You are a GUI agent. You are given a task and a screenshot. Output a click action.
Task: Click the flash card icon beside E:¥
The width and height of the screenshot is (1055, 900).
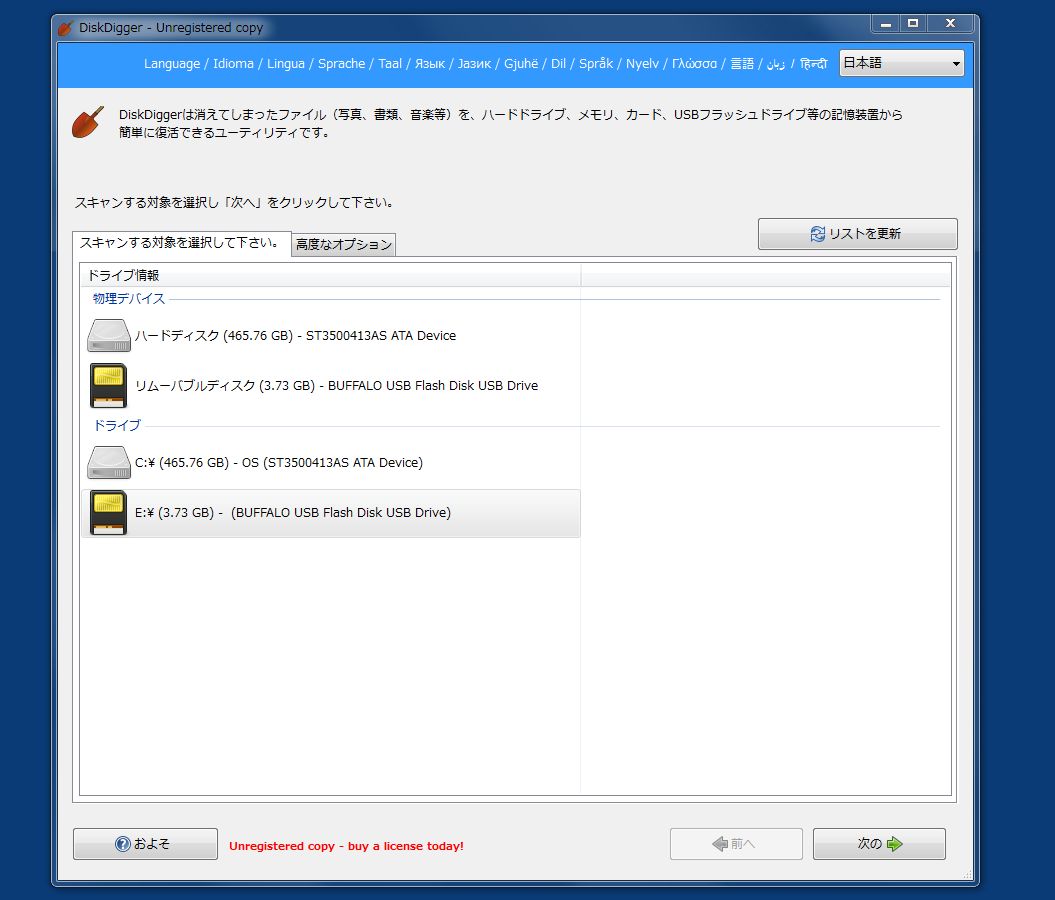point(108,513)
